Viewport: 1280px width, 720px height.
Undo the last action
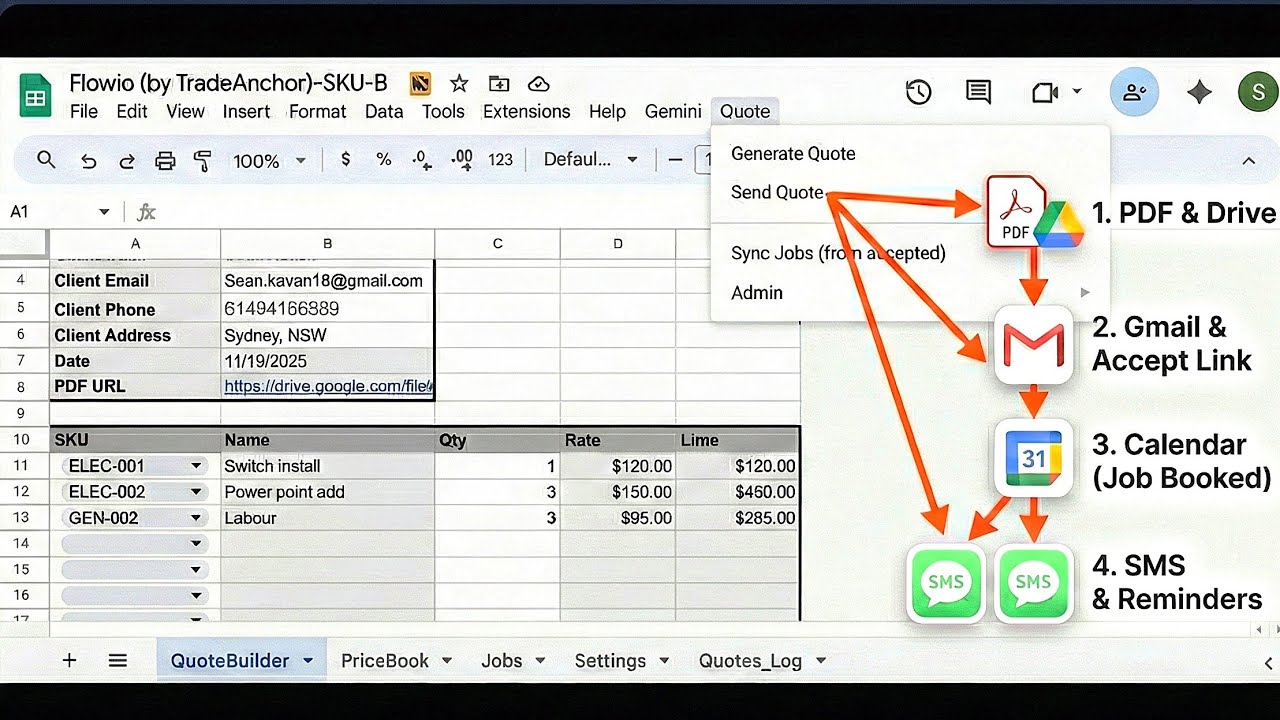(x=88, y=161)
